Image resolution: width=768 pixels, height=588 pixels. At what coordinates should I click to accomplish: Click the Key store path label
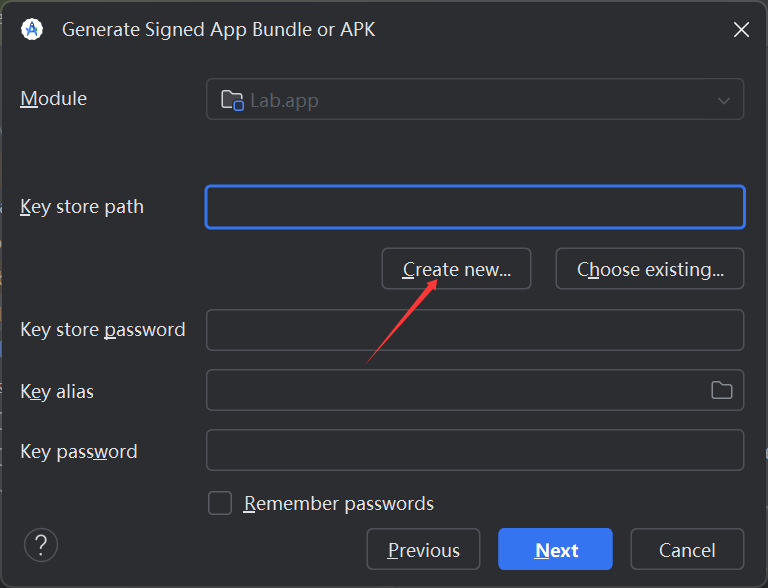[x=82, y=207]
